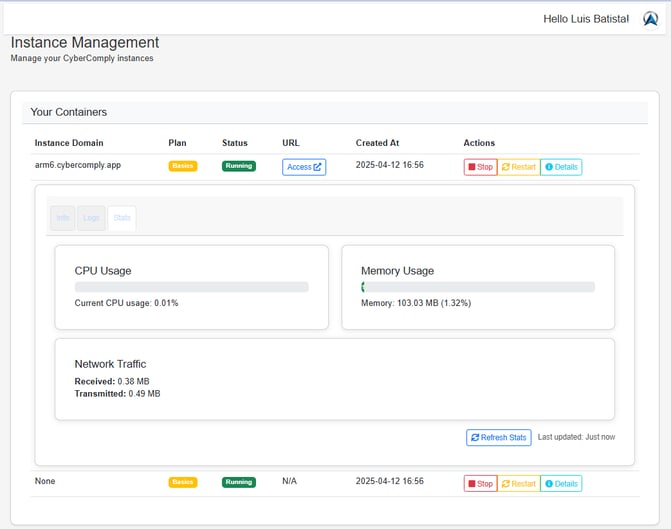Click the 'N/A' URL cell
671x529 pixels.
click(x=289, y=481)
